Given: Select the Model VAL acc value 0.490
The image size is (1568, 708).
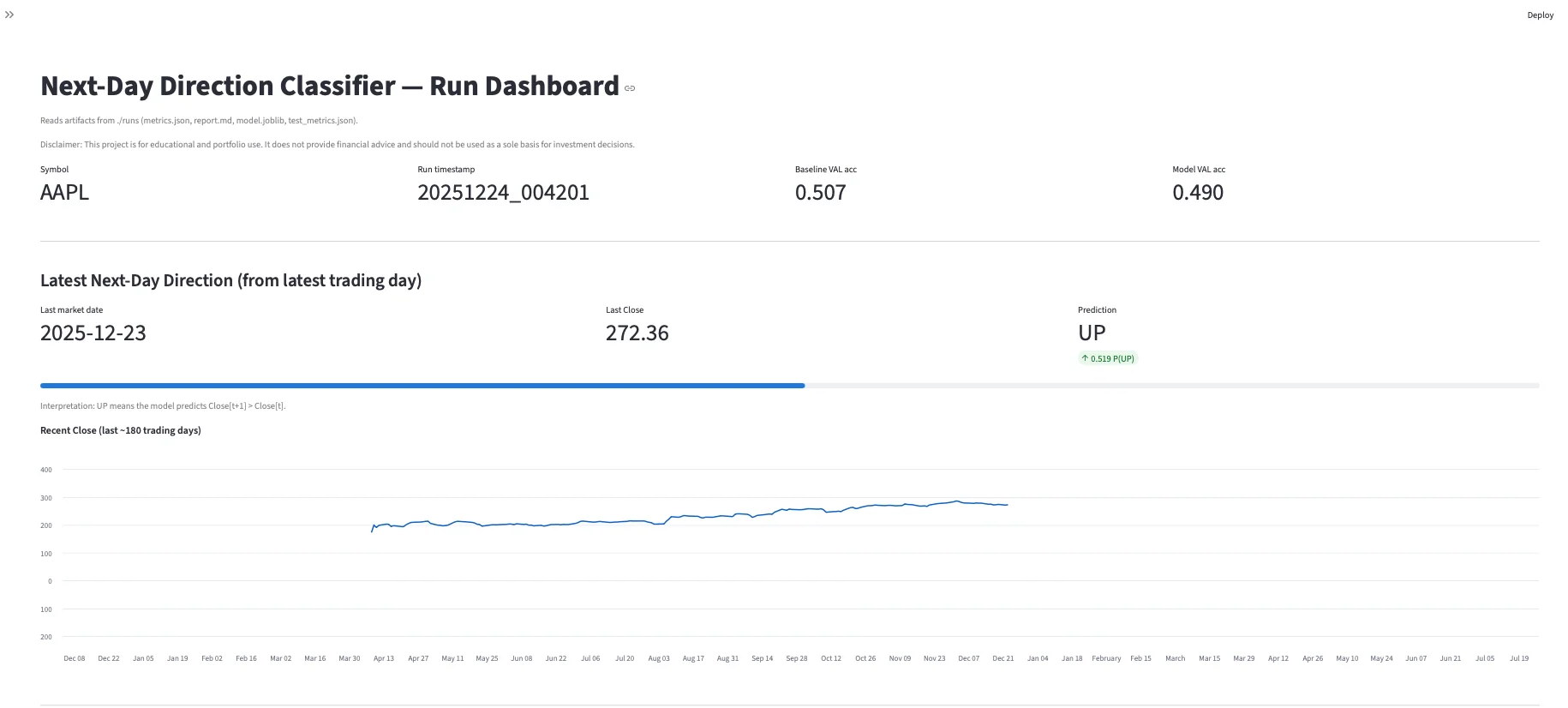Looking at the screenshot, I should click(1198, 193).
